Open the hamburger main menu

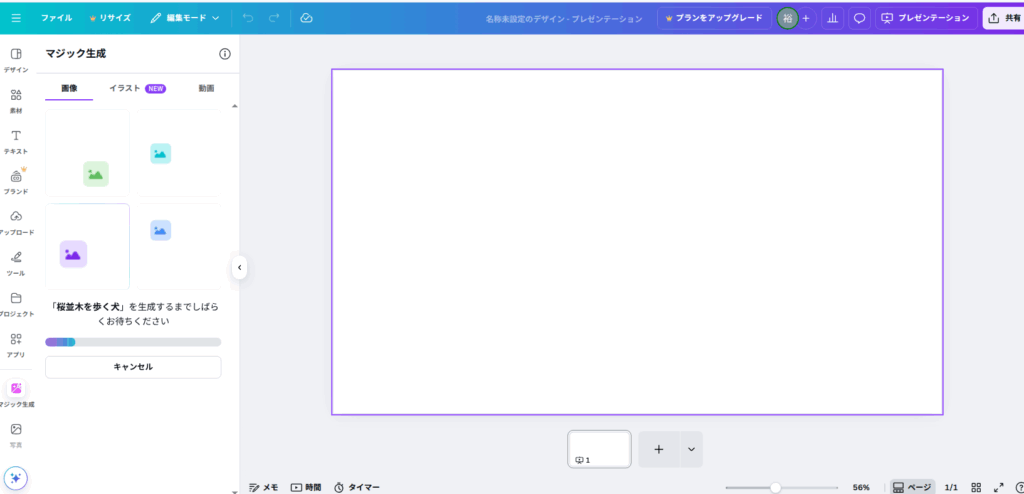16,18
